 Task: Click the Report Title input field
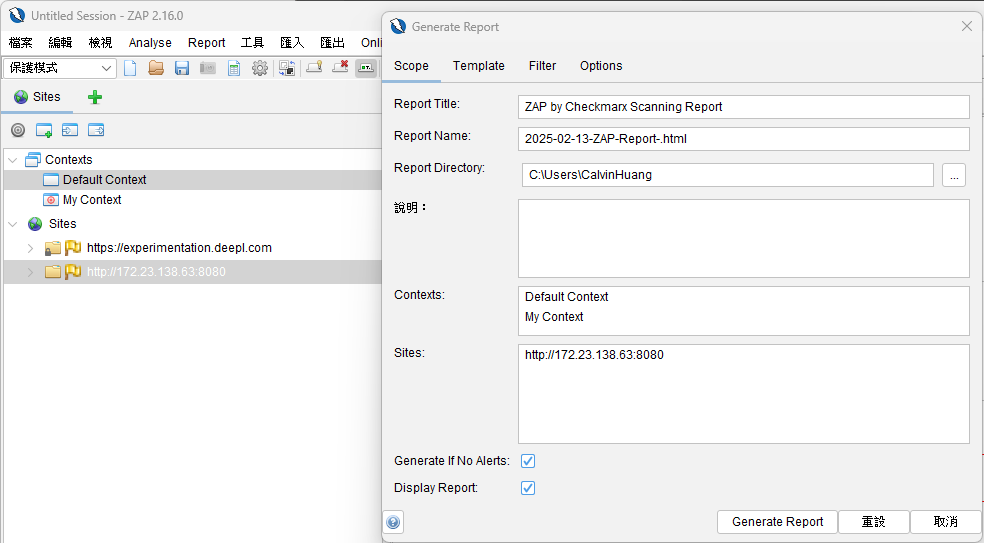pyautogui.click(x=743, y=107)
